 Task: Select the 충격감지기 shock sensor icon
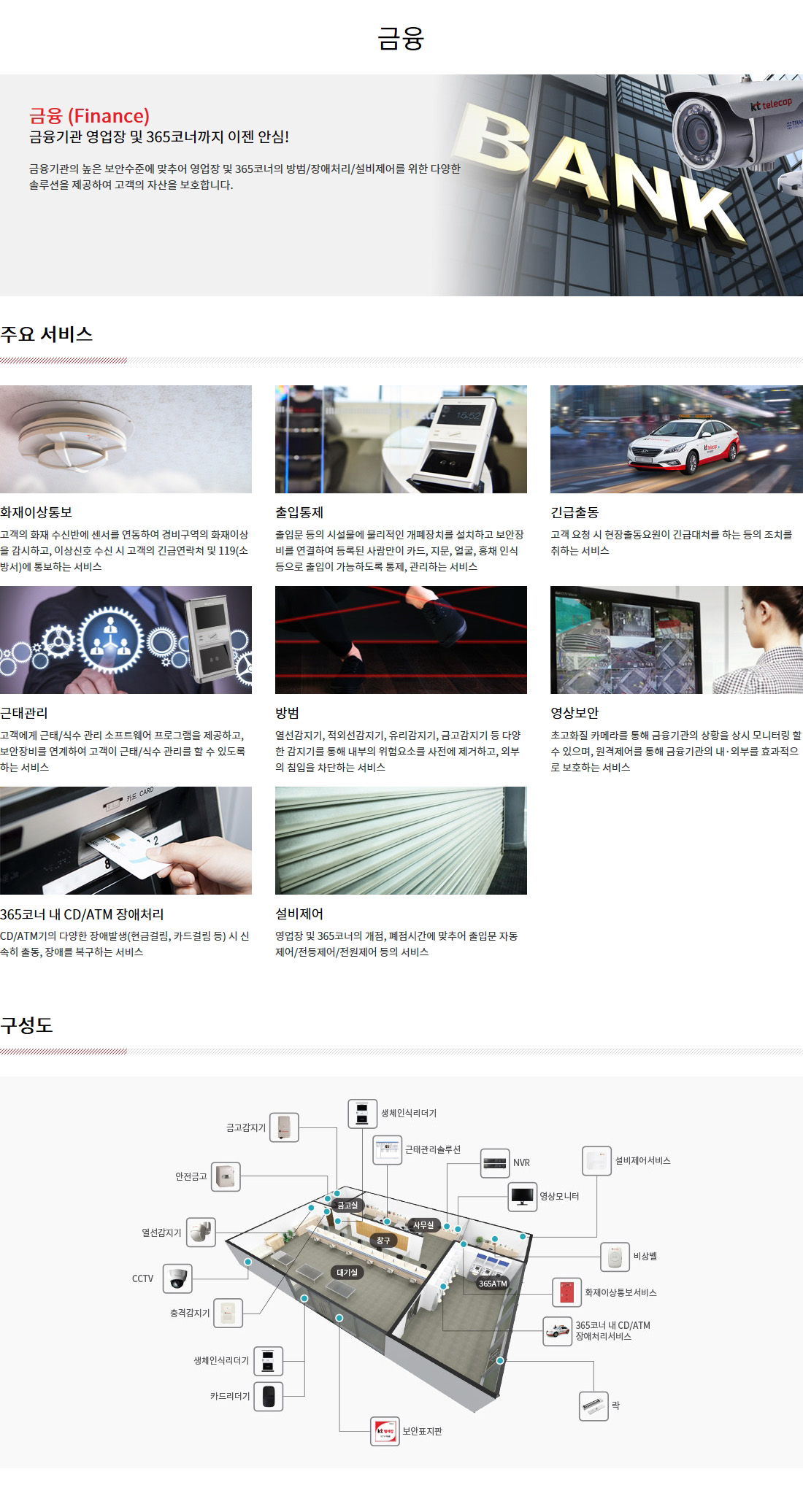[228, 1313]
